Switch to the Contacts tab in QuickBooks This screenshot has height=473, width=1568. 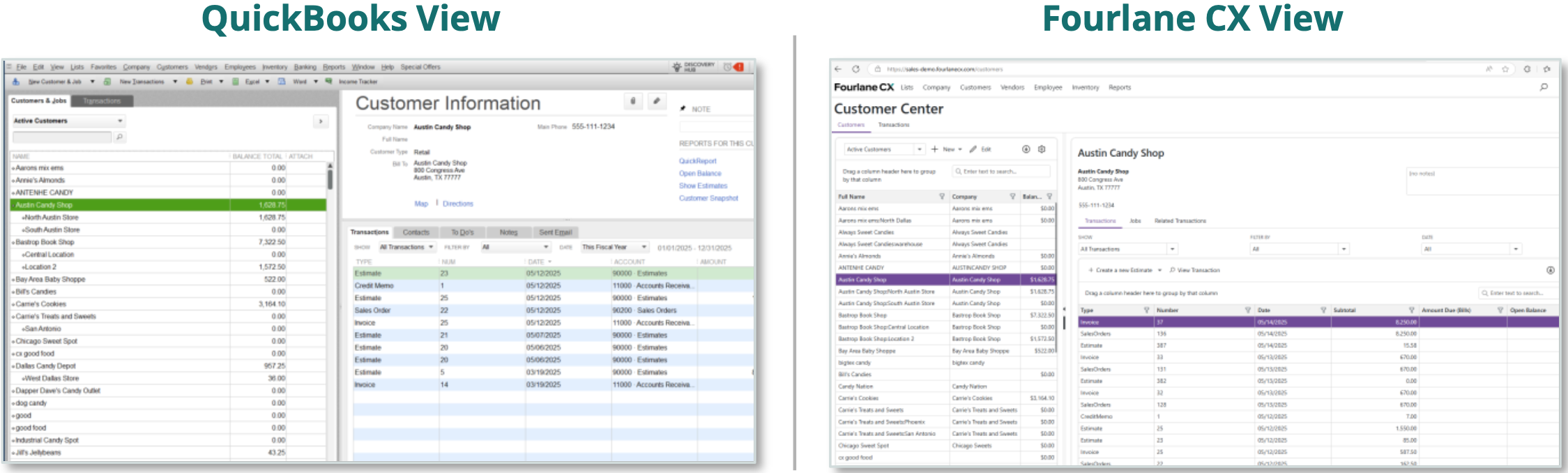point(416,232)
